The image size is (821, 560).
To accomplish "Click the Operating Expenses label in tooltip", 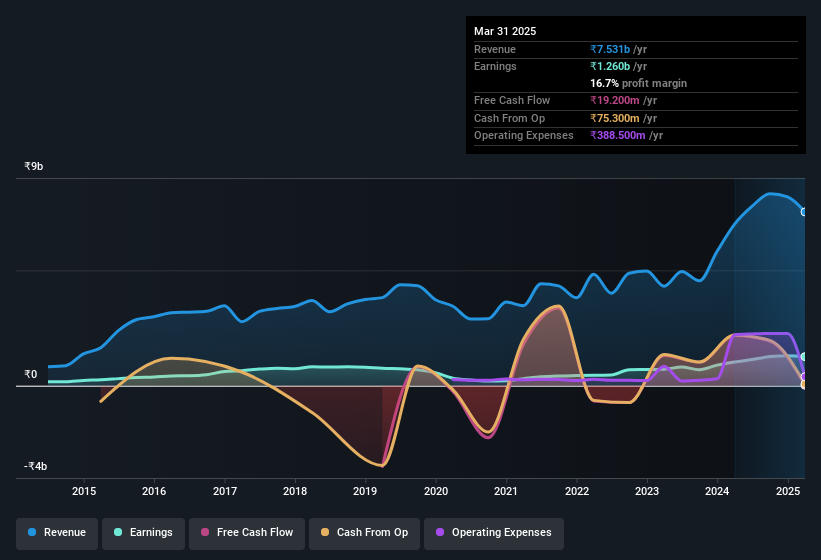I will pos(524,136).
